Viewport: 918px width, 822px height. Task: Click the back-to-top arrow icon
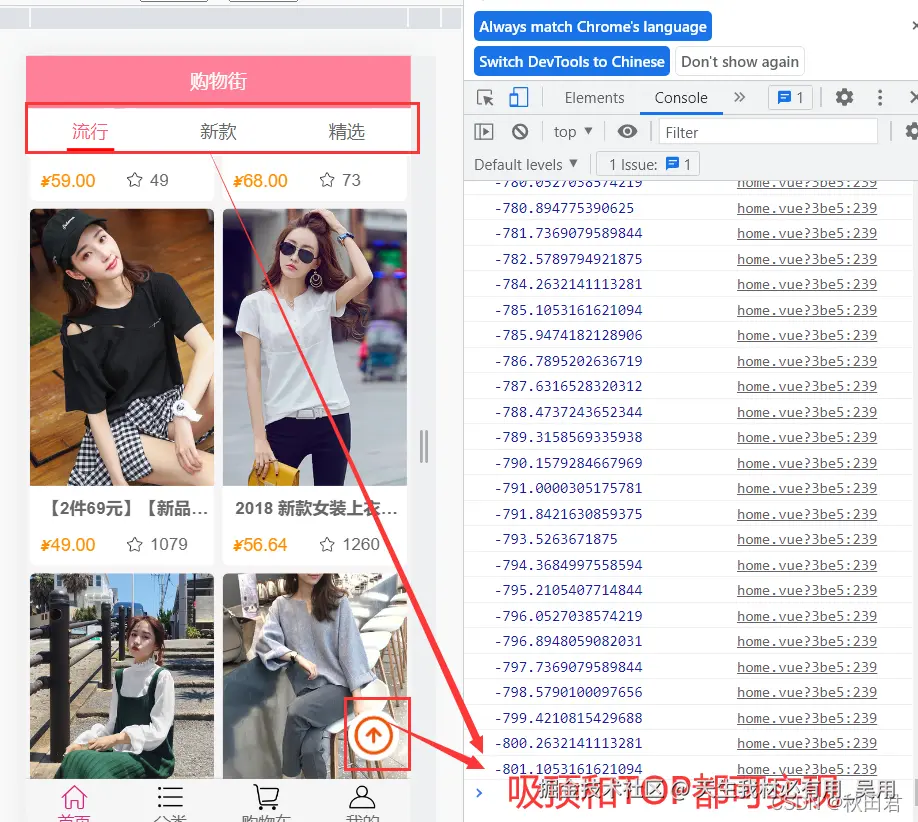pyautogui.click(x=374, y=734)
